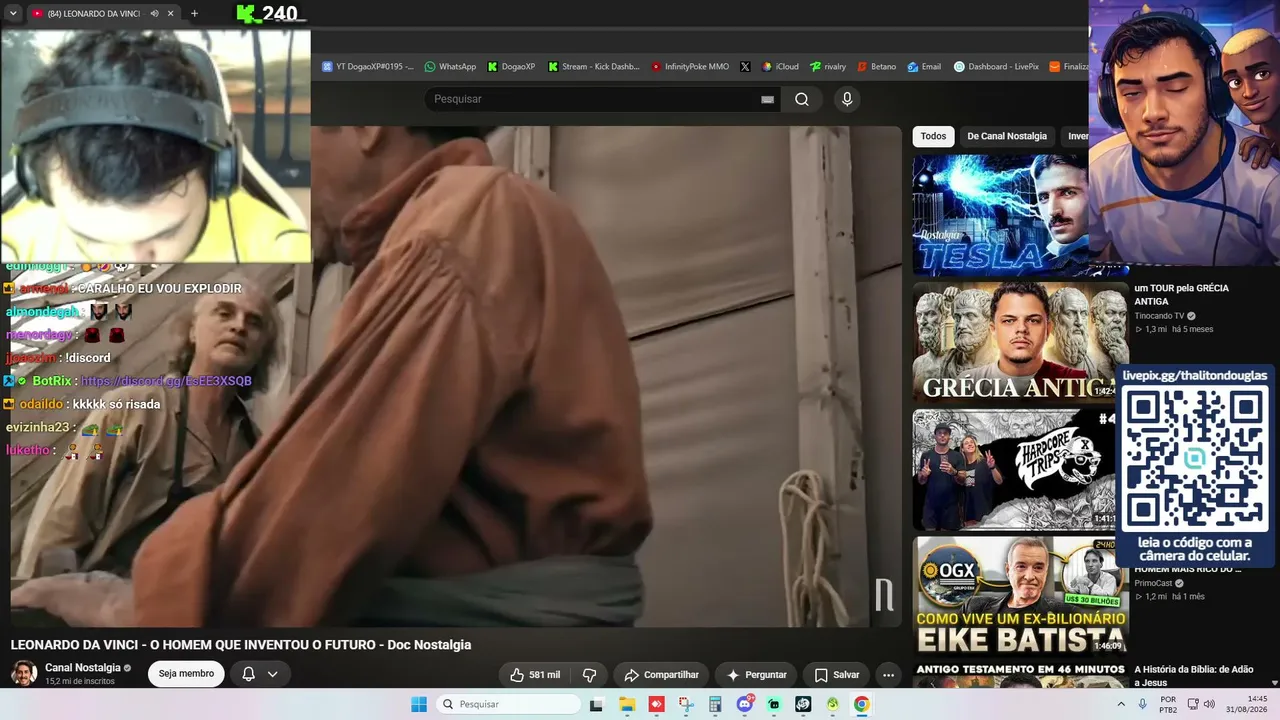Open the Canal Nostalgia channel name
This screenshot has height=720, width=1280.
[x=83, y=667]
